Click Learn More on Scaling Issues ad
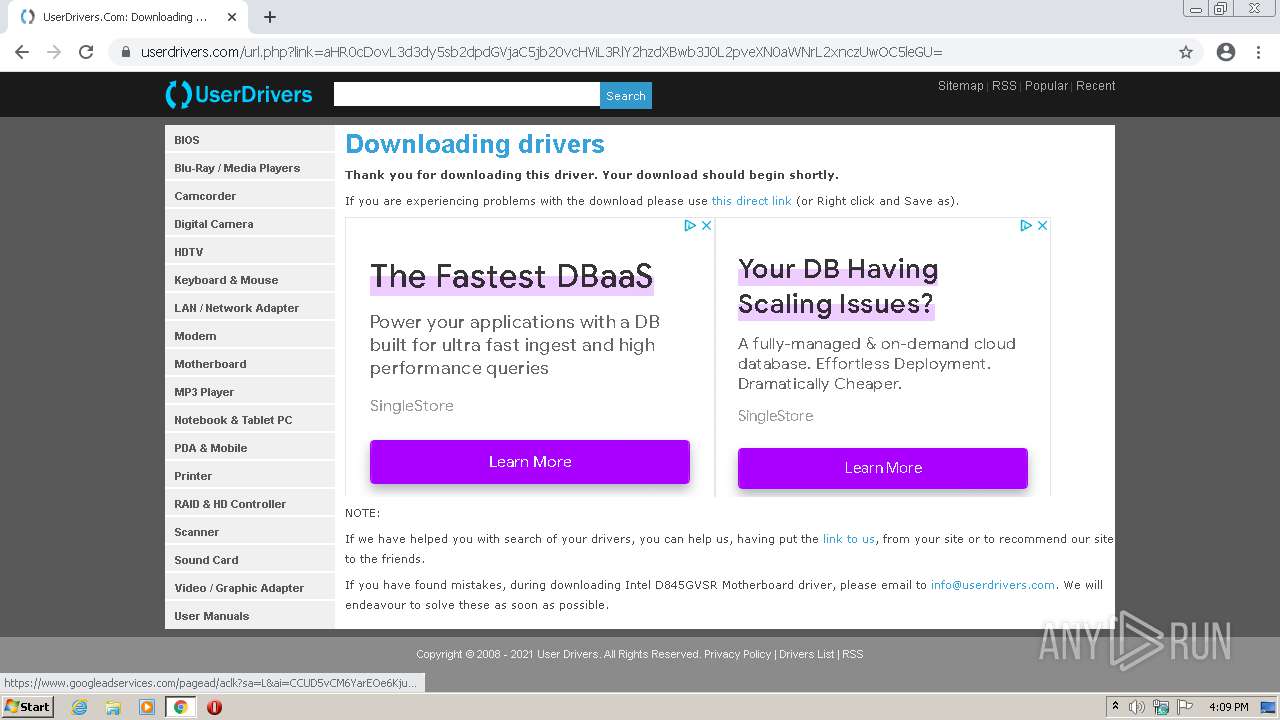This screenshot has width=1280, height=720. pyautogui.click(x=883, y=468)
